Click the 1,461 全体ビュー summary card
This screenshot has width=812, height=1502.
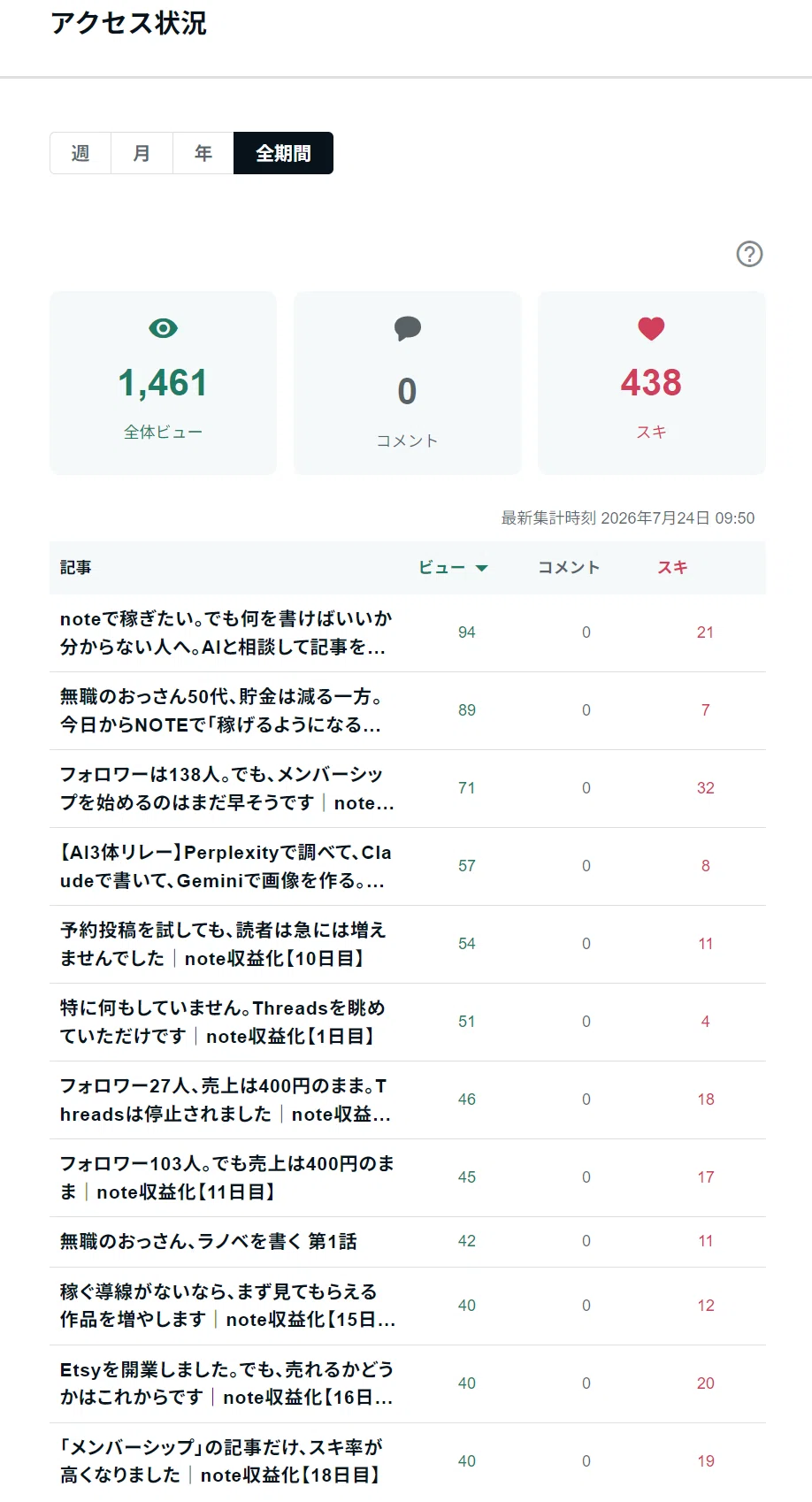[x=163, y=383]
